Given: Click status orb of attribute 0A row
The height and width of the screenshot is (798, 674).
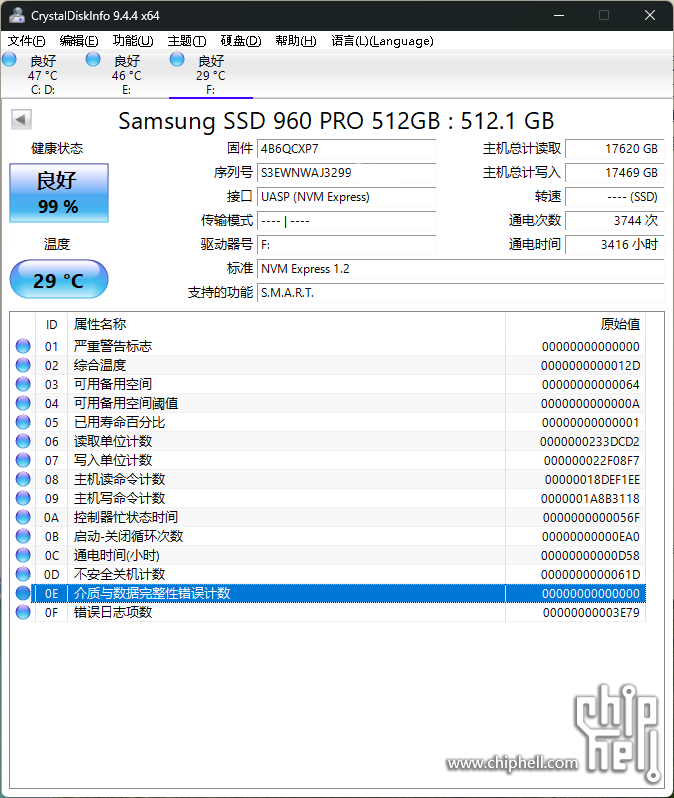Looking at the screenshot, I should [23, 517].
